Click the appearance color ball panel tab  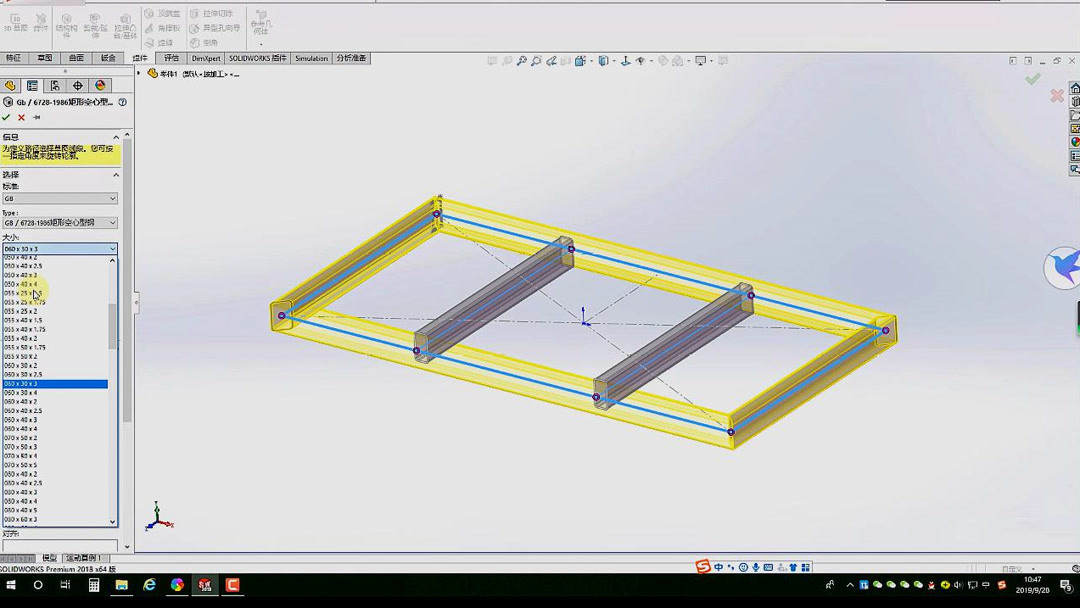coord(100,86)
